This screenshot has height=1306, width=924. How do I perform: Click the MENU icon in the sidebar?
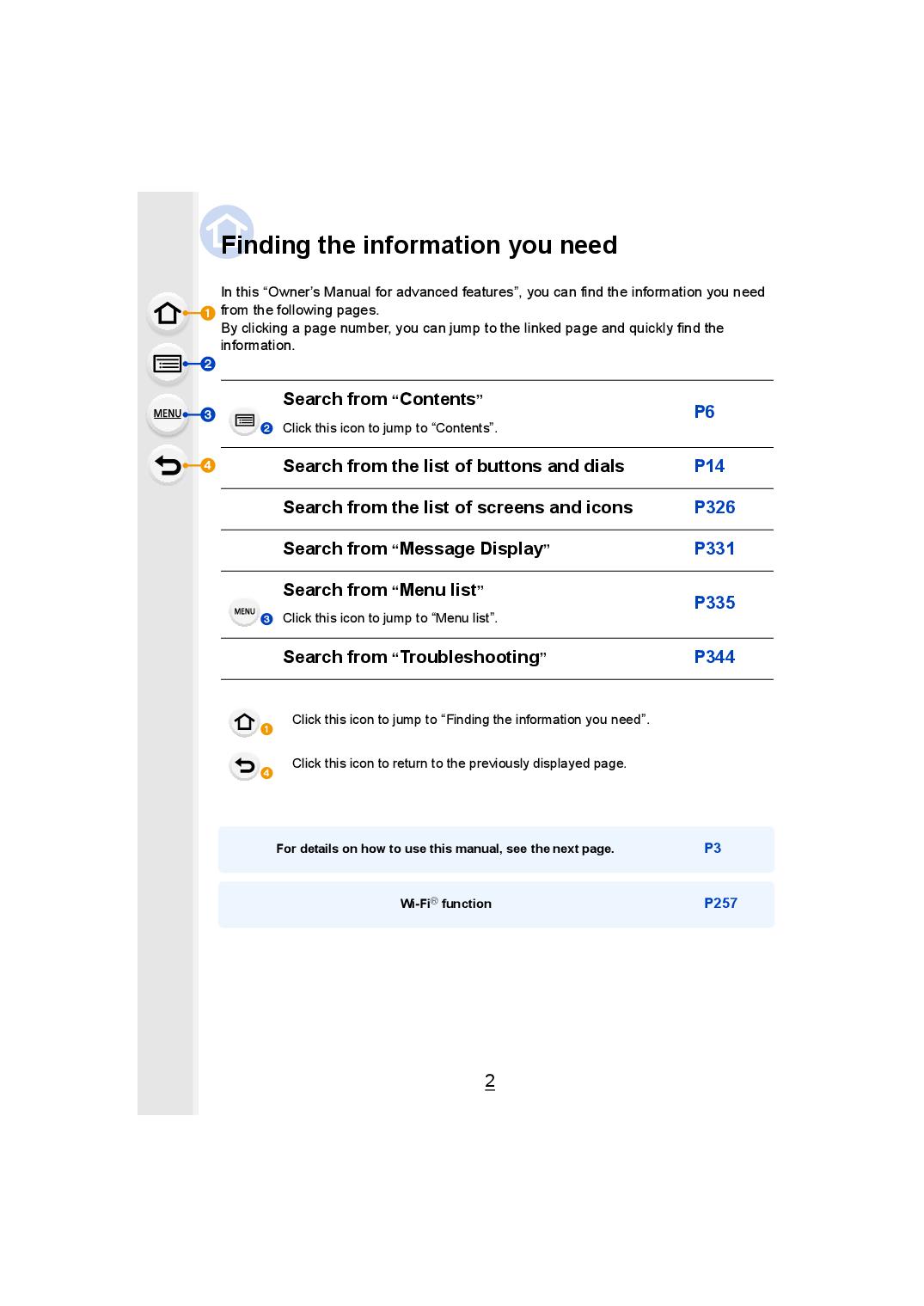click(168, 414)
